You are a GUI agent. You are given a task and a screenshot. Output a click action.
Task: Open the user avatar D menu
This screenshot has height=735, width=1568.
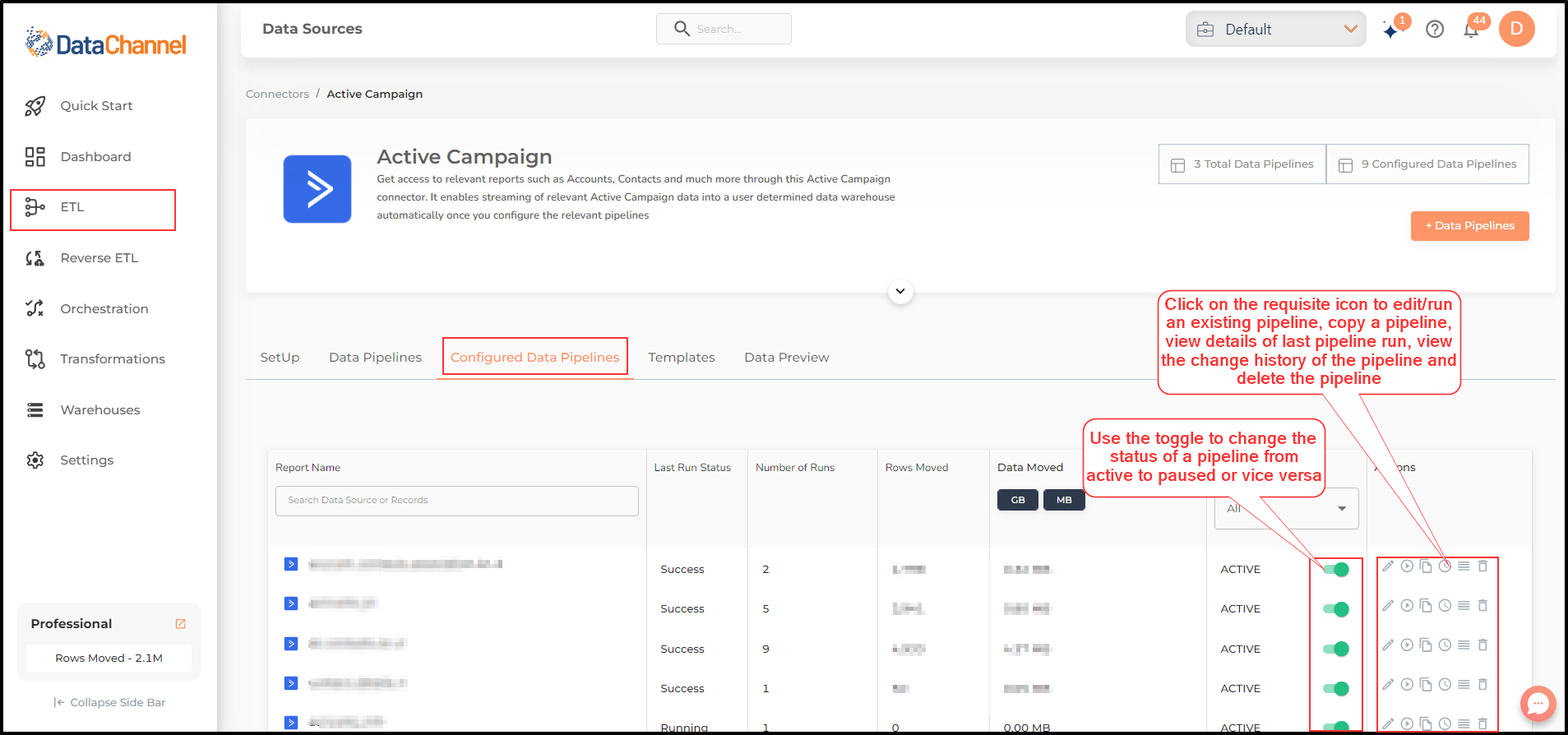click(x=1516, y=29)
